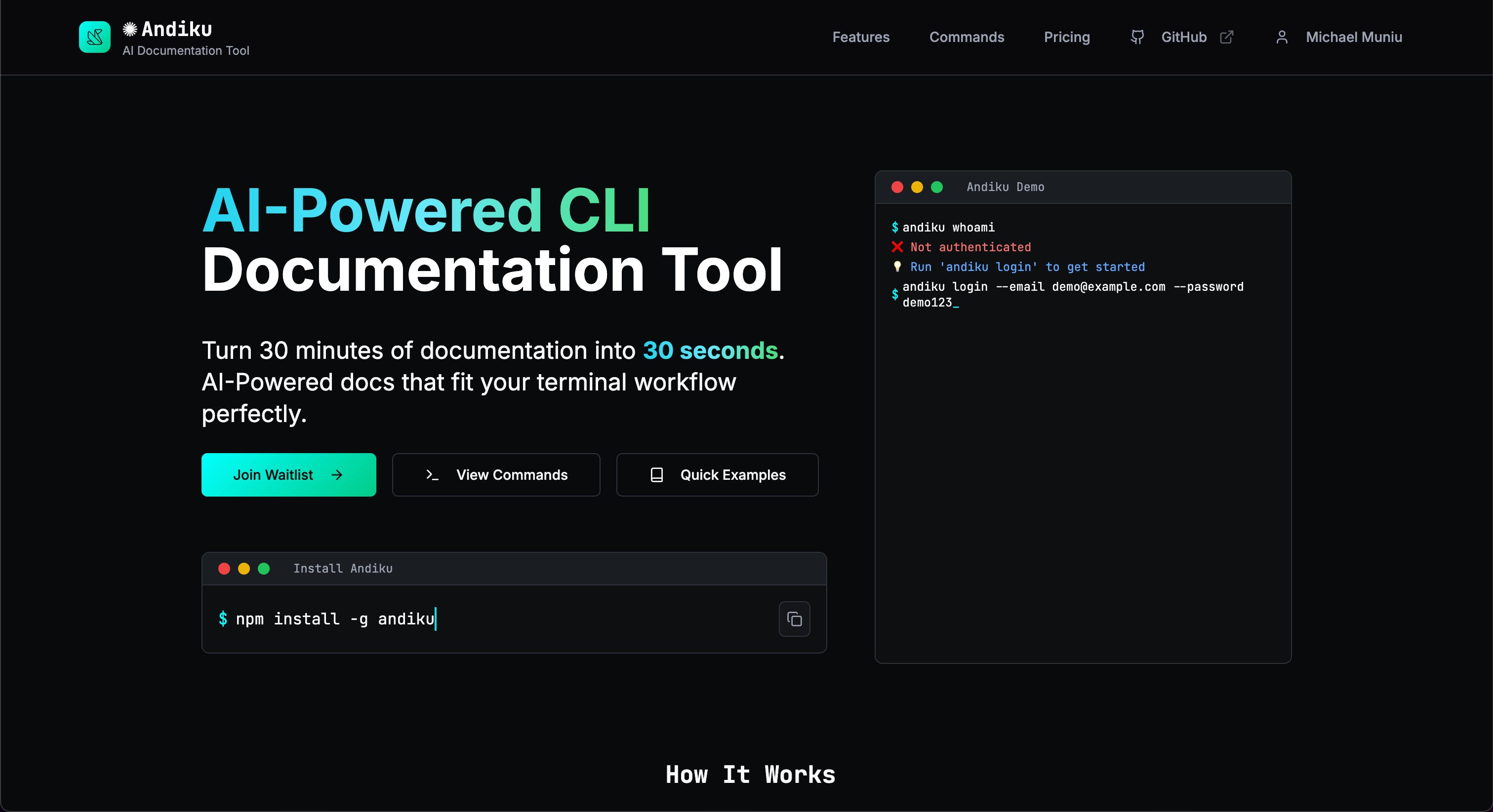
Task: Click the npm install -g andiku command text
Action: pyautogui.click(x=335, y=619)
